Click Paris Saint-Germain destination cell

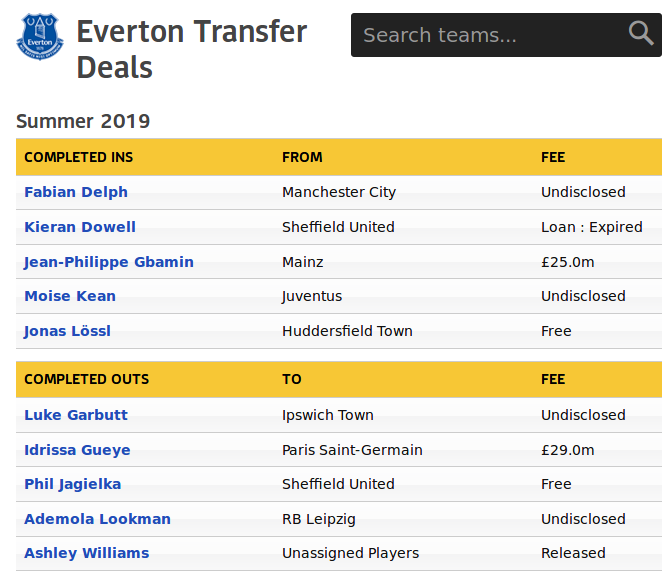(x=352, y=450)
